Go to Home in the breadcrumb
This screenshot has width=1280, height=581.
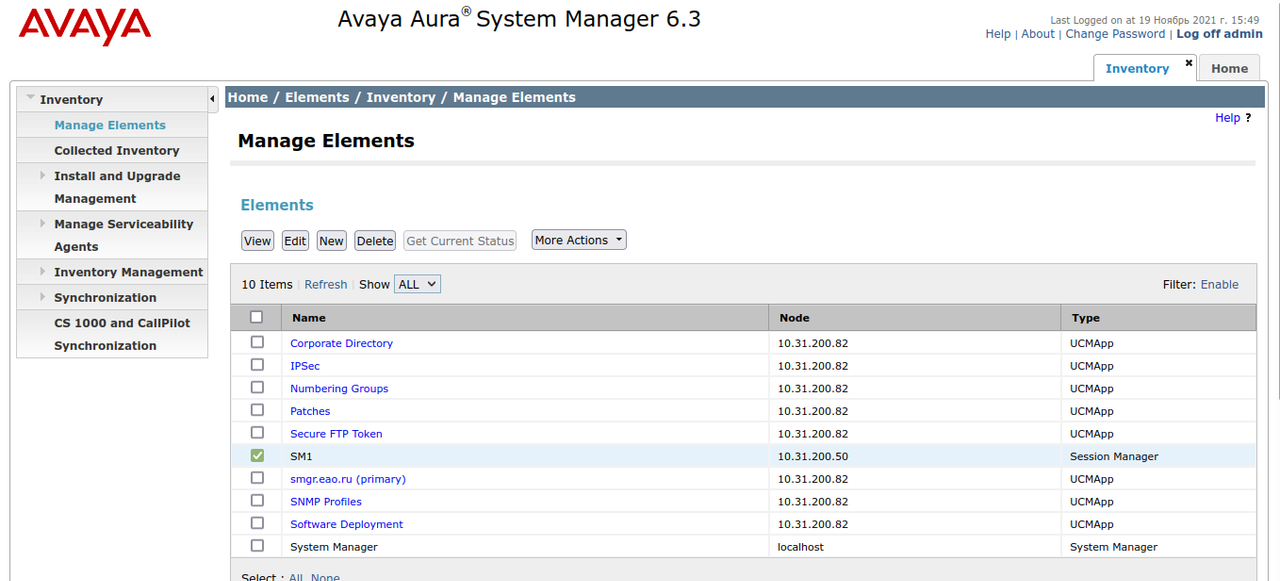(x=247, y=97)
